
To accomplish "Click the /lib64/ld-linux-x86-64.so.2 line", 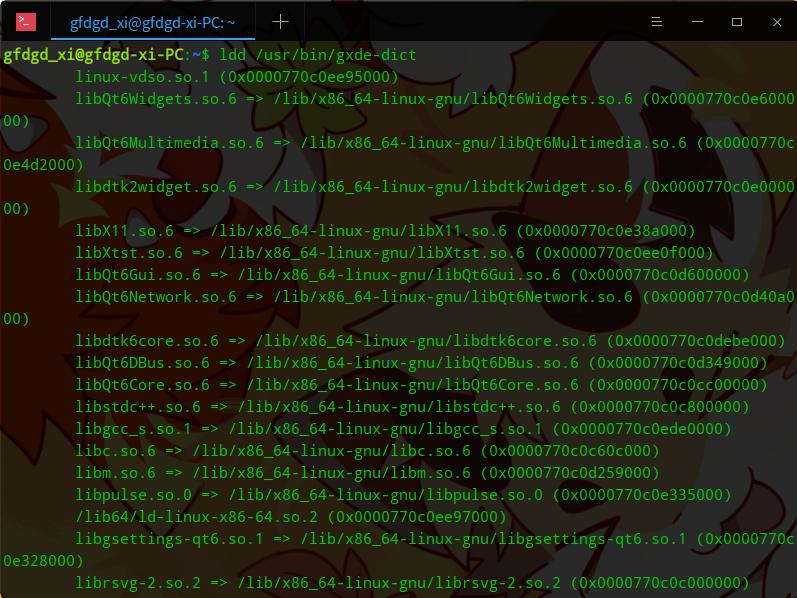I will coord(291,517).
